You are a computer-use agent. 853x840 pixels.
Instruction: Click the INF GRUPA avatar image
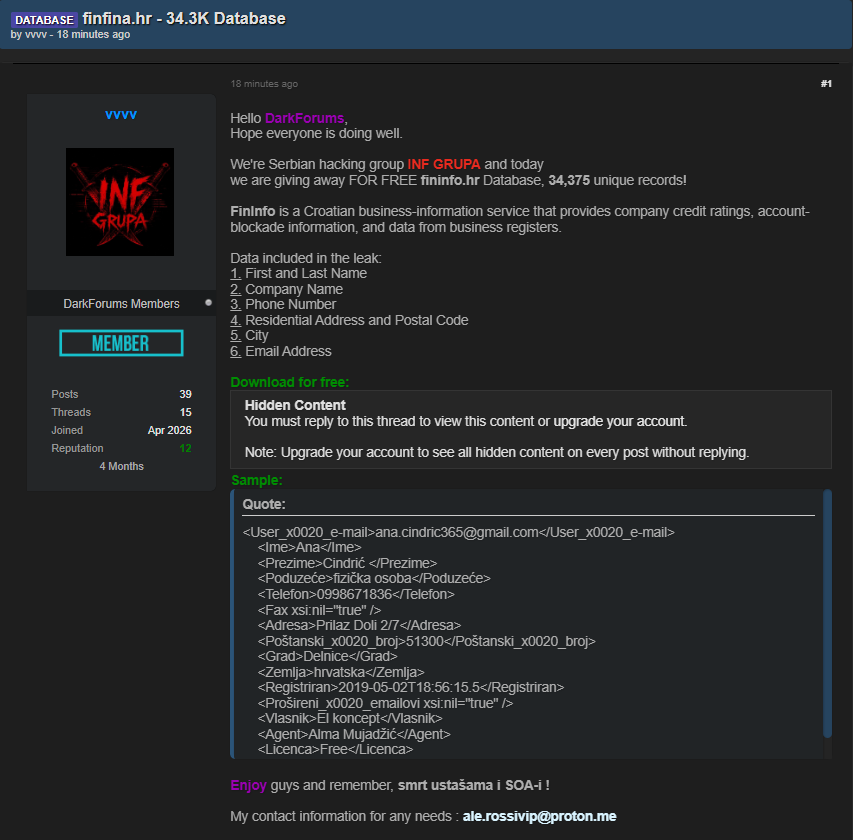pyautogui.click(x=120, y=202)
